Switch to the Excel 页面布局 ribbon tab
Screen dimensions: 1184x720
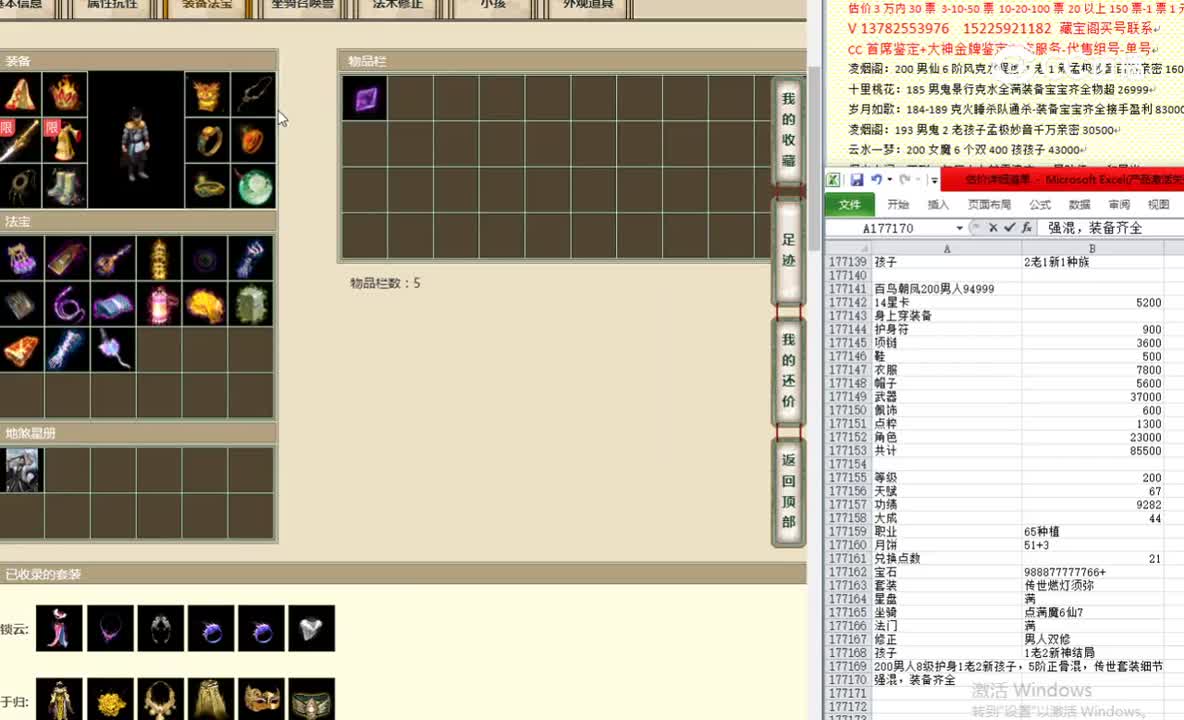click(989, 205)
